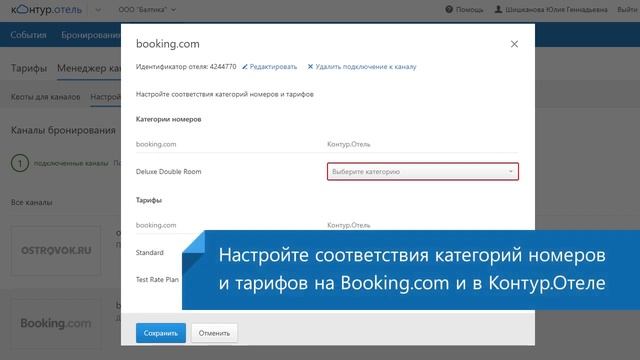Screen dimensions: 640x360
Task: Open the Помощь link in the header
Action: coord(469,9)
